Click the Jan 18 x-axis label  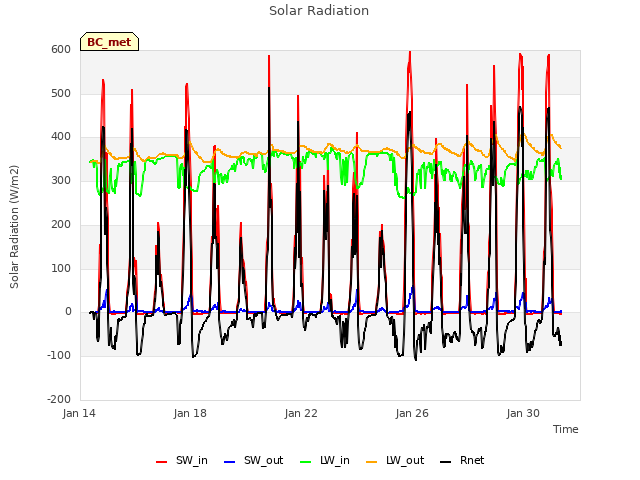click(x=190, y=413)
